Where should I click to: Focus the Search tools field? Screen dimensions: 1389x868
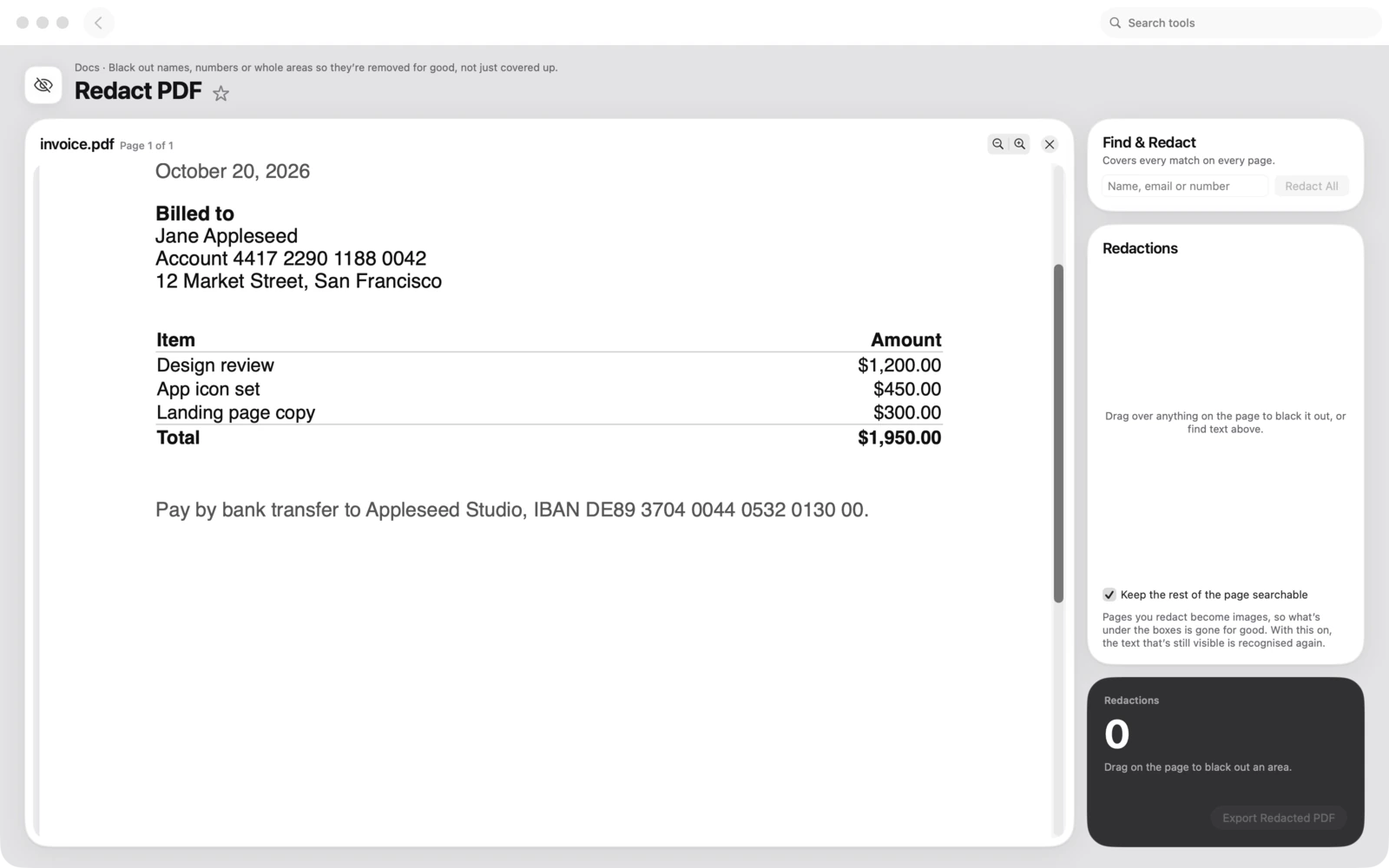(1241, 23)
